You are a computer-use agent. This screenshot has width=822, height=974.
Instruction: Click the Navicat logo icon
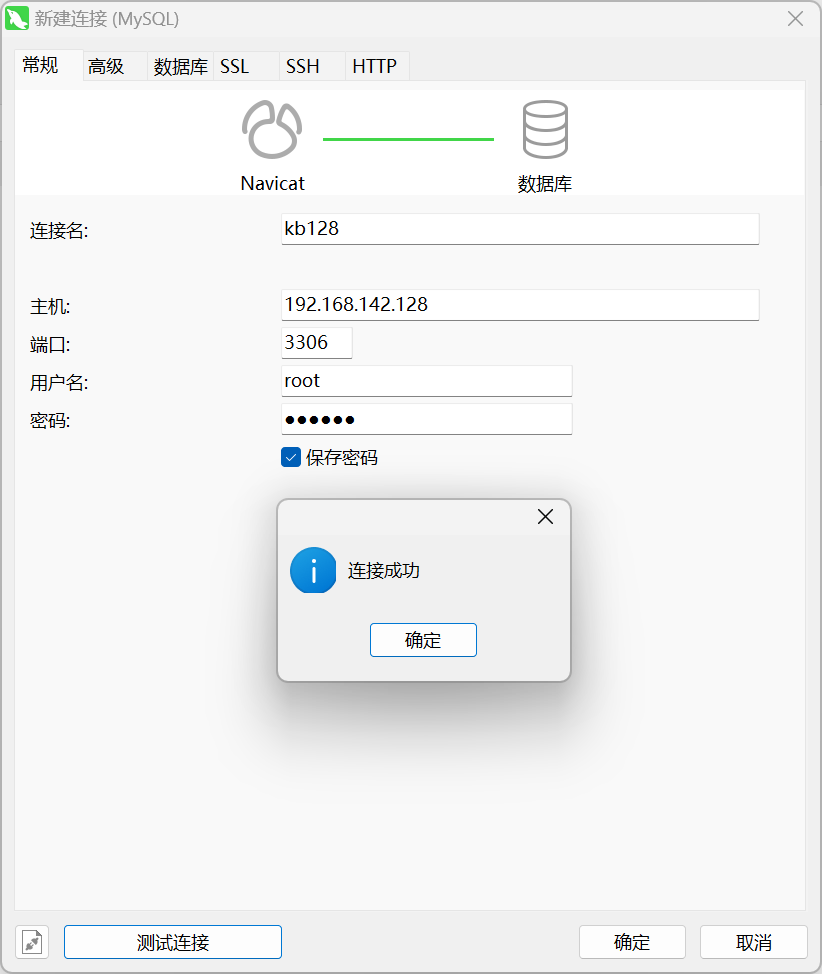(272, 129)
